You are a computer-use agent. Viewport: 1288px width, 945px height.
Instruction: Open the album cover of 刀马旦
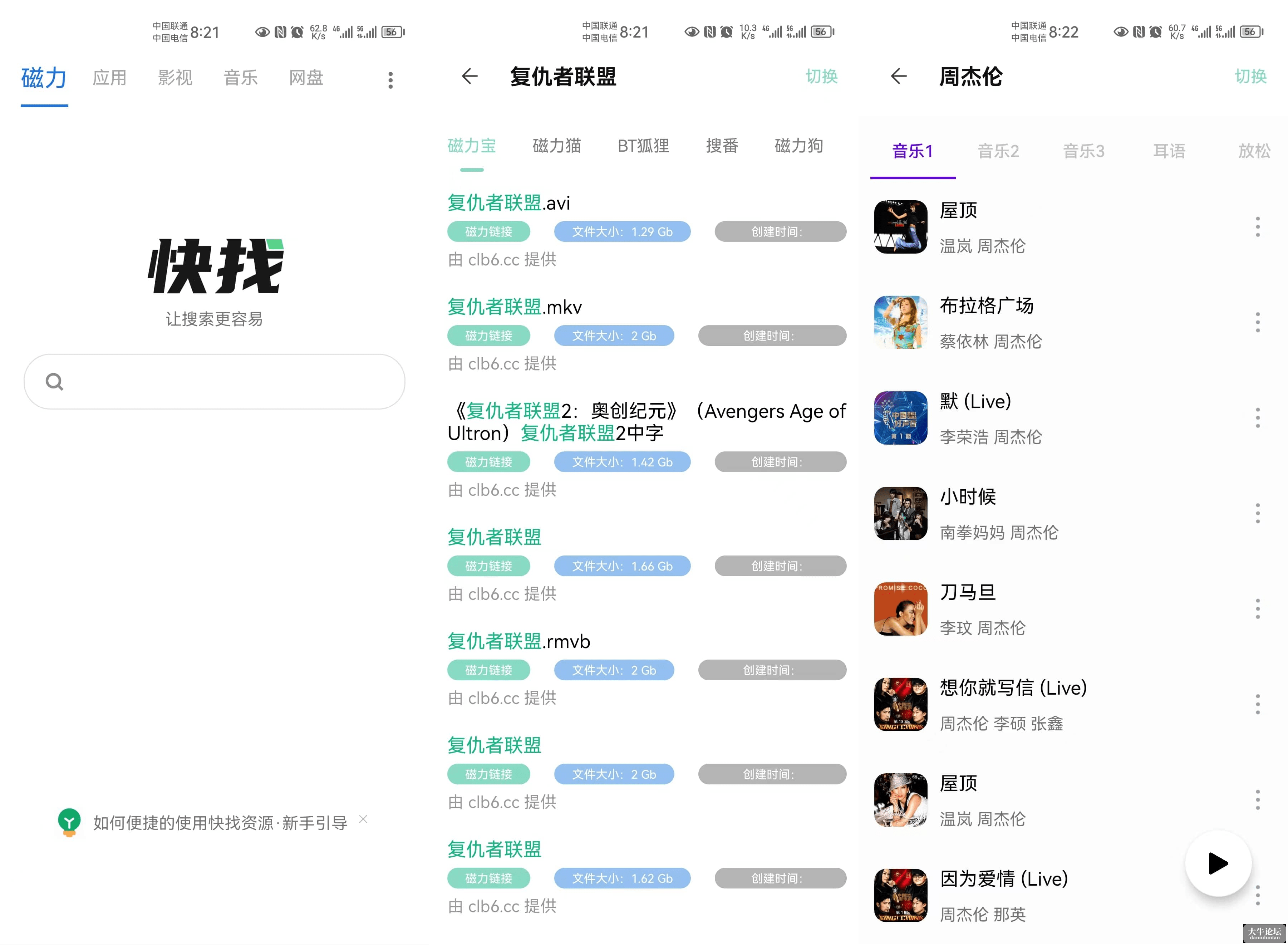pyautogui.click(x=901, y=609)
